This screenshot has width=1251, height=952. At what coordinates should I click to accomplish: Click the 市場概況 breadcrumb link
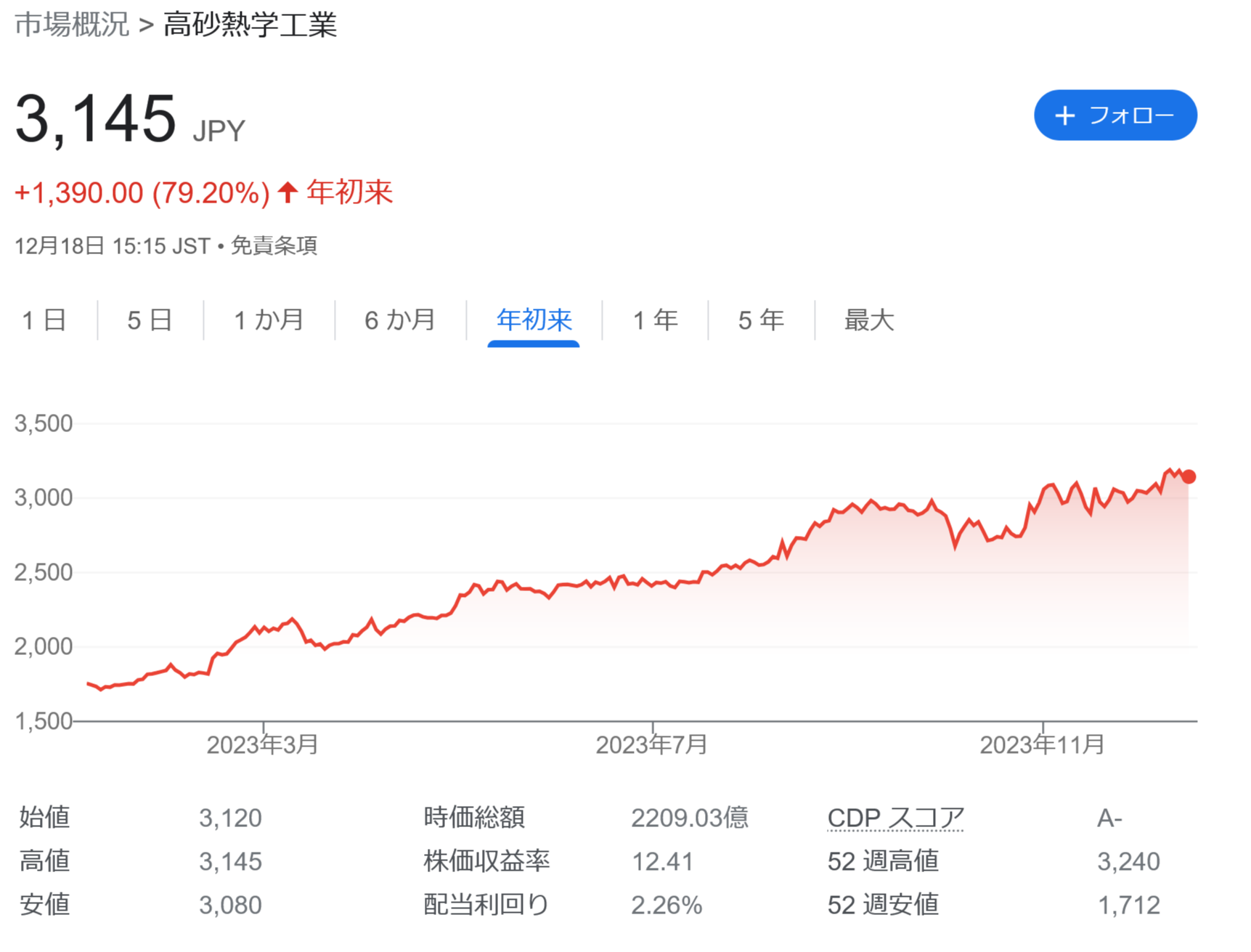pos(72,25)
